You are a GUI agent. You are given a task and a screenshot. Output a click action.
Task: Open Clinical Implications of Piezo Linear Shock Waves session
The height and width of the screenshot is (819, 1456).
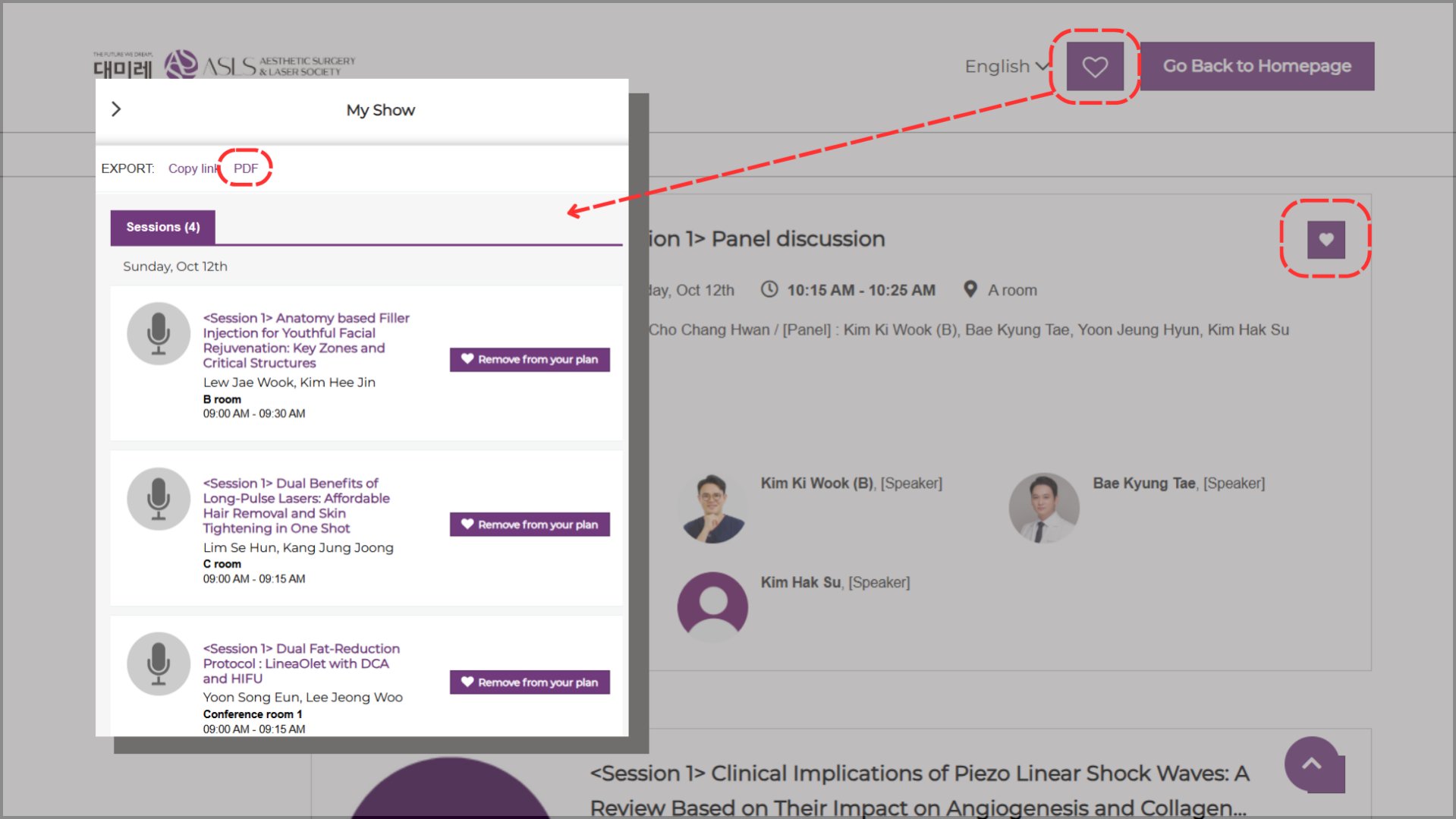coord(920,790)
